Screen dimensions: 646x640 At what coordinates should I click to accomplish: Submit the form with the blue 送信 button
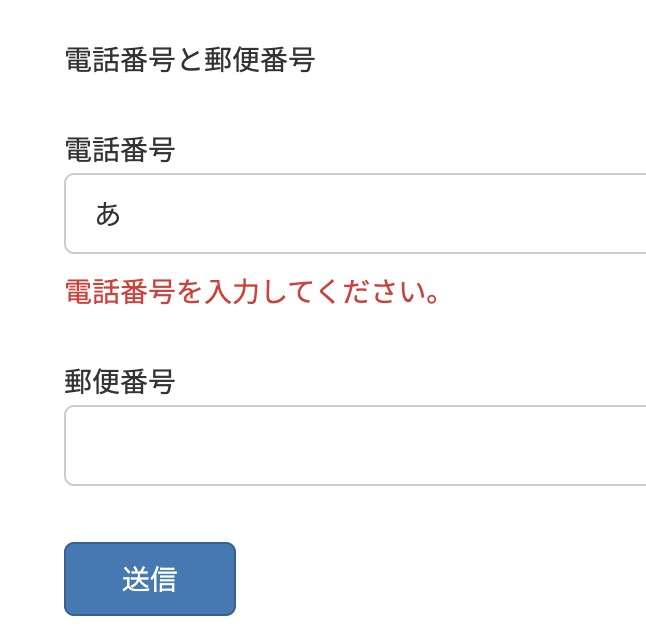pos(150,579)
